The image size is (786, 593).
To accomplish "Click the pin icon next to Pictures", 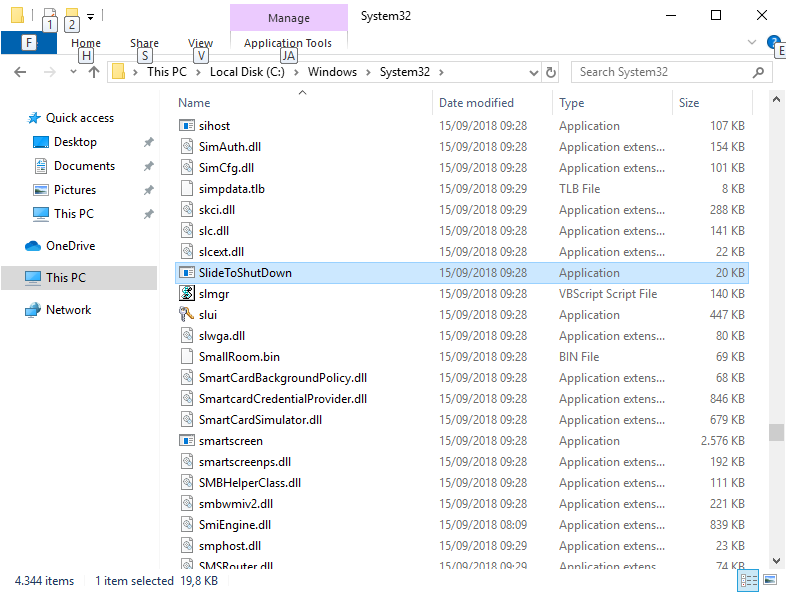I will coord(148,190).
